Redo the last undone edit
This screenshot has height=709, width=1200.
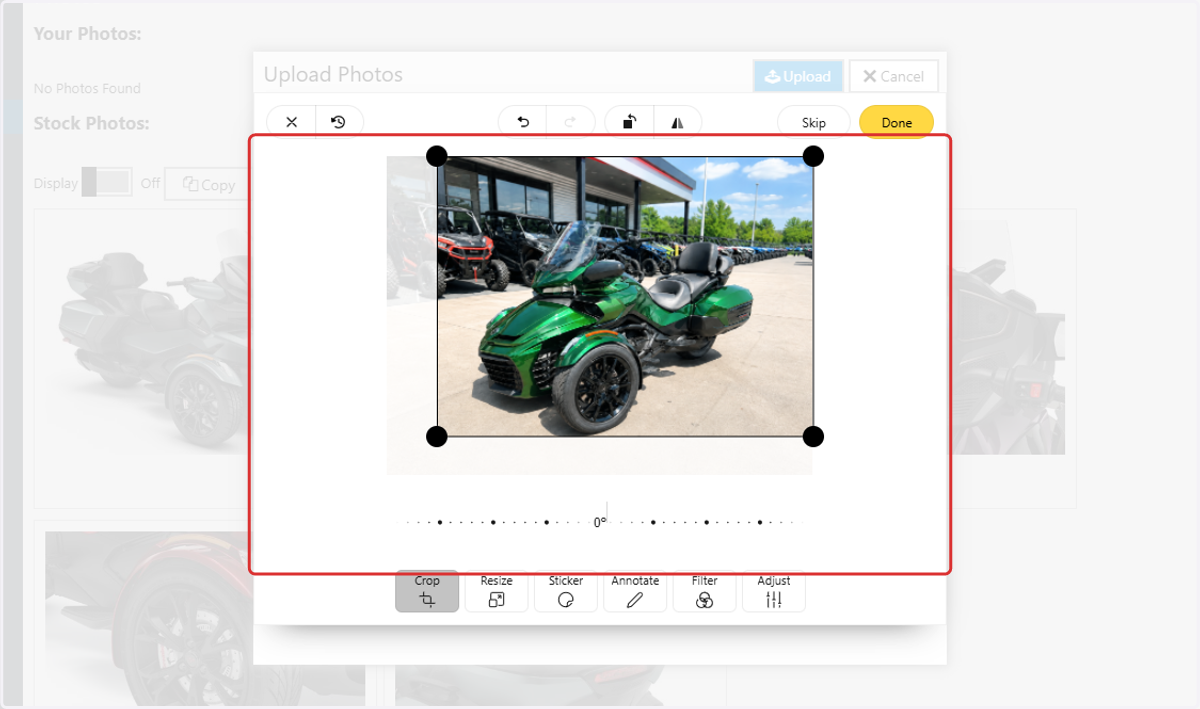tap(571, 122)
